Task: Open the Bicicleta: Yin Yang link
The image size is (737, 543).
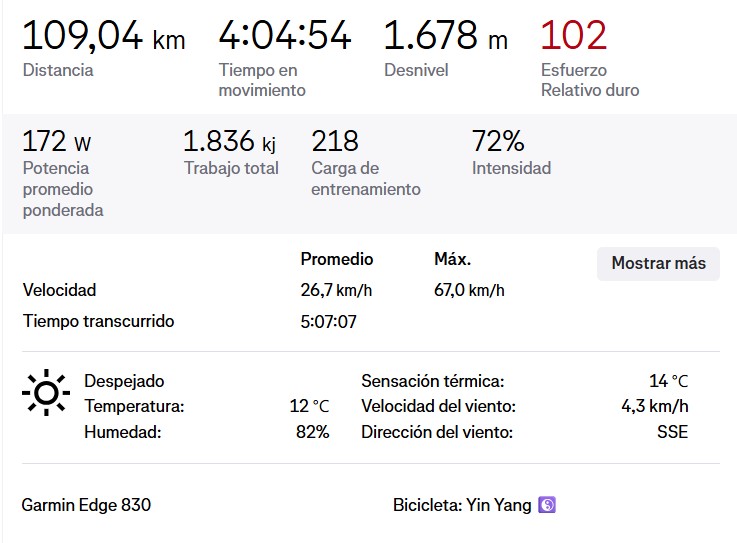Action: (462, 505)
